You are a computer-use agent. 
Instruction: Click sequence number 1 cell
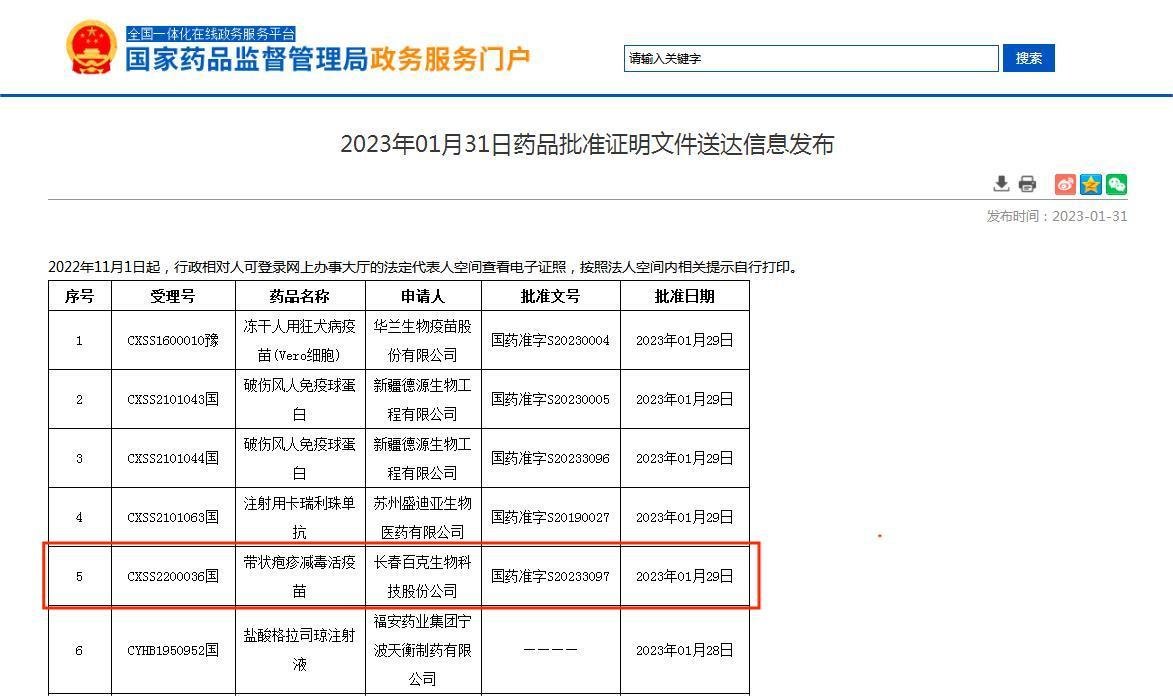(x=79, y=341)
